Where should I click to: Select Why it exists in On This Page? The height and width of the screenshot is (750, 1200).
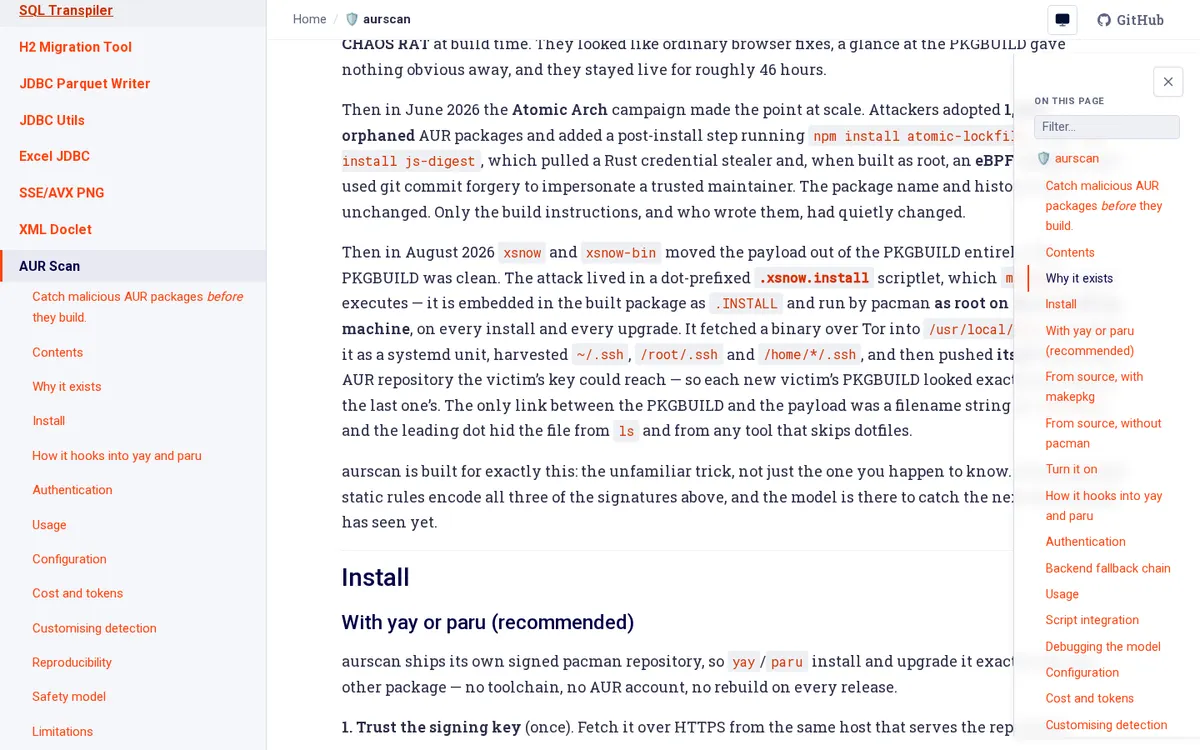pos(1079,278)
